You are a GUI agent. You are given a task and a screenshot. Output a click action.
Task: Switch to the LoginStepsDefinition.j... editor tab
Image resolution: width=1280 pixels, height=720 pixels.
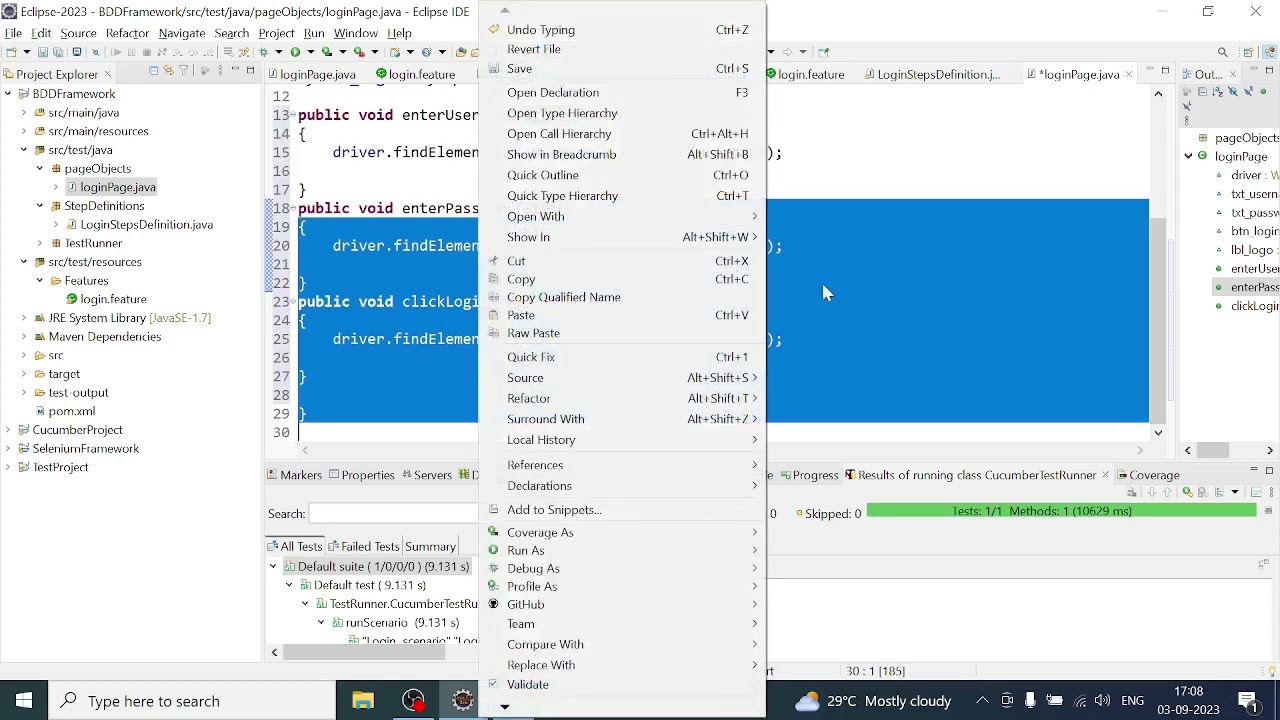click(x=932, y=75)
